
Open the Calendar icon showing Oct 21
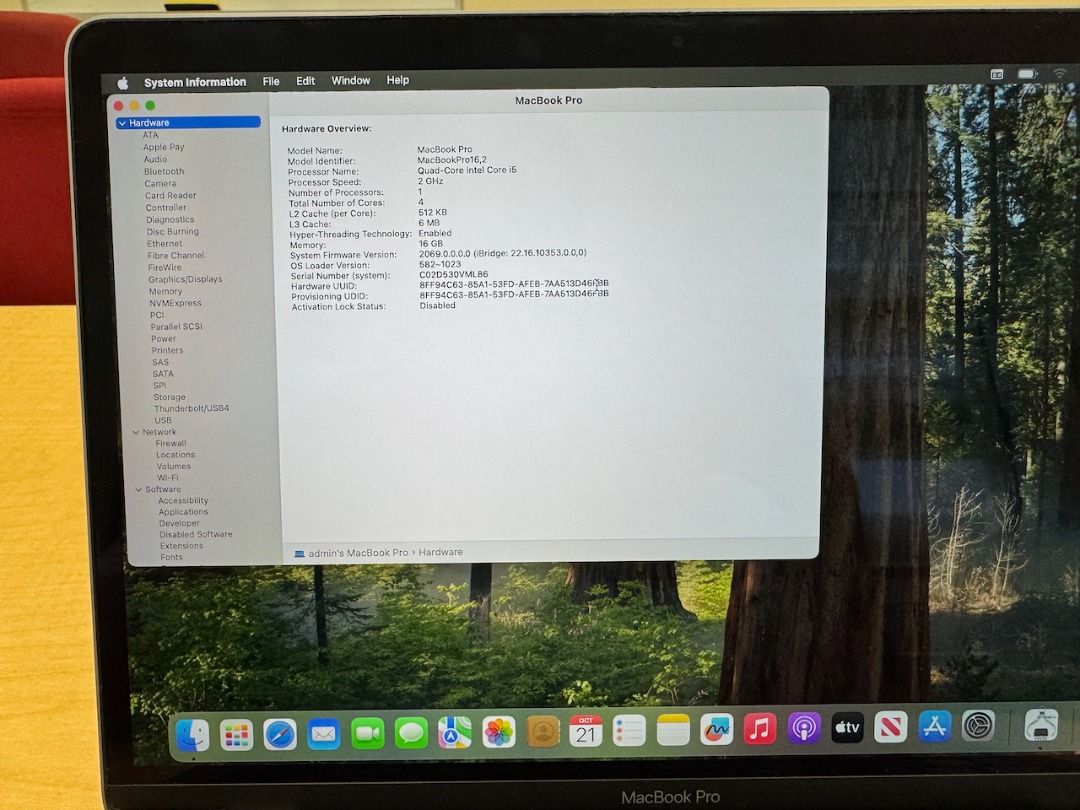(585, 731)
